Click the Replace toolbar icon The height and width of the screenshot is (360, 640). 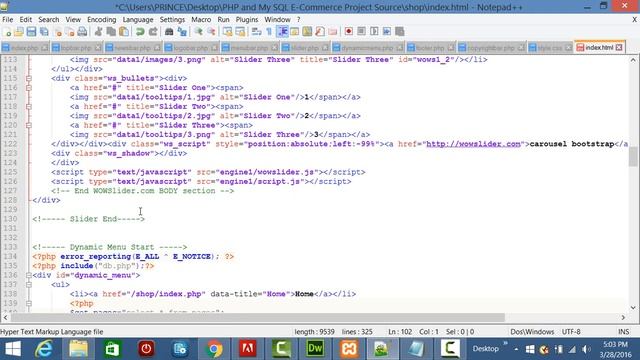pyautogui.click(x=182, y=31)
